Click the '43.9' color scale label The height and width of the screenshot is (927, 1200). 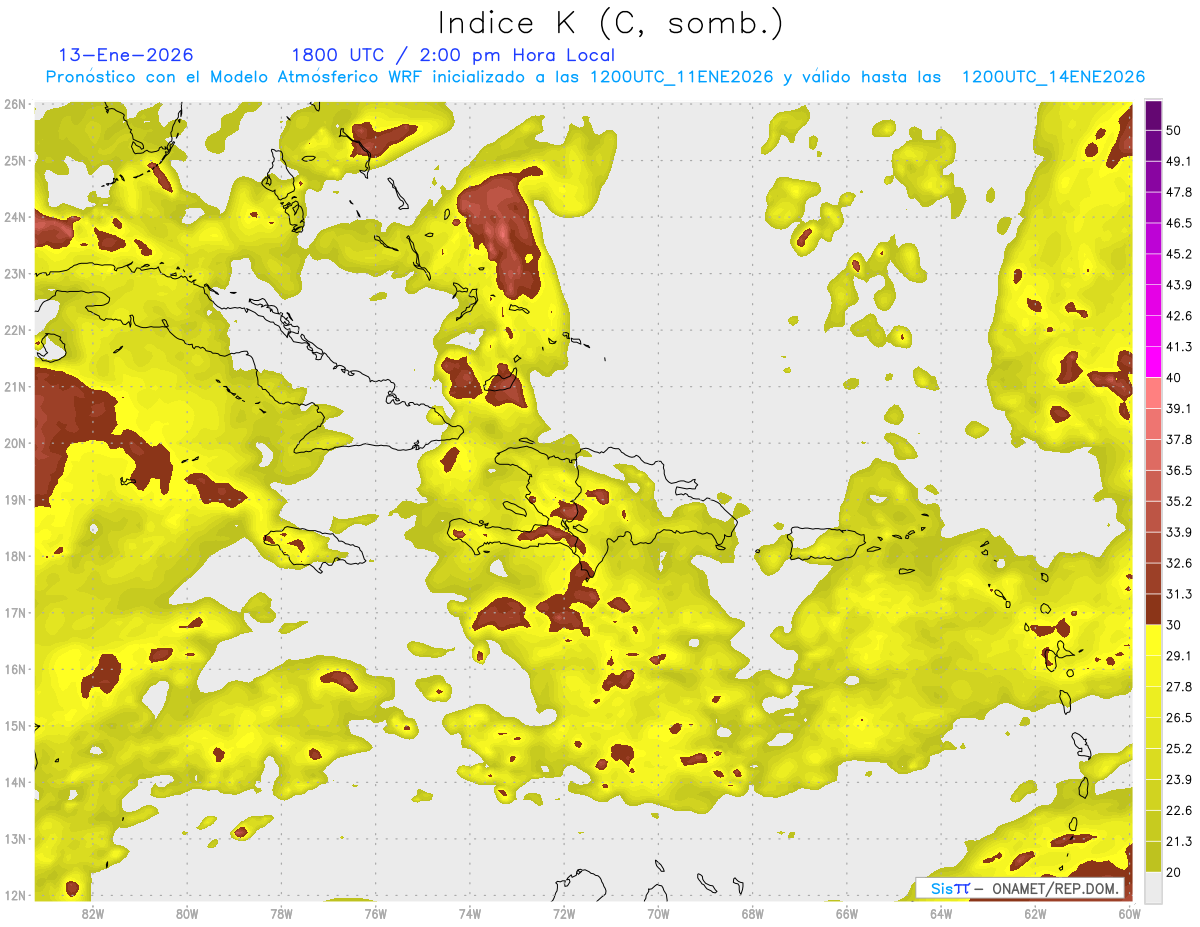click(x=1178, y=285)
